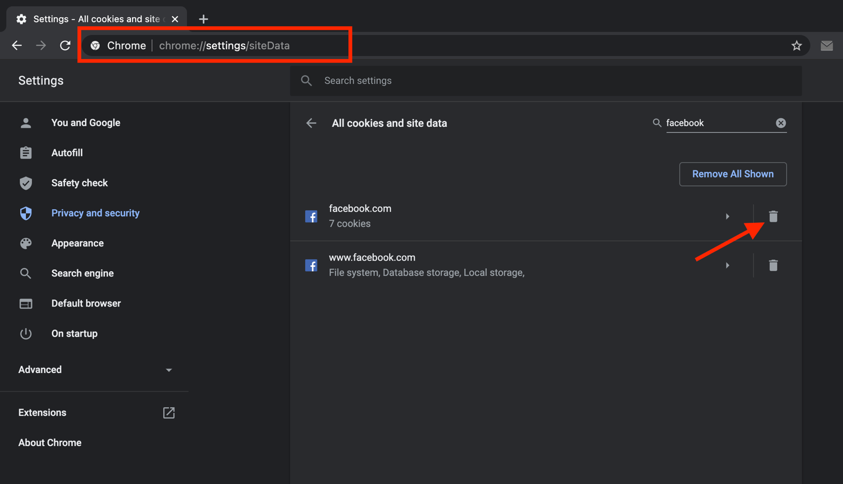Go back to previous browser page
The image size is (843, 484).
(x=17, y=46)
